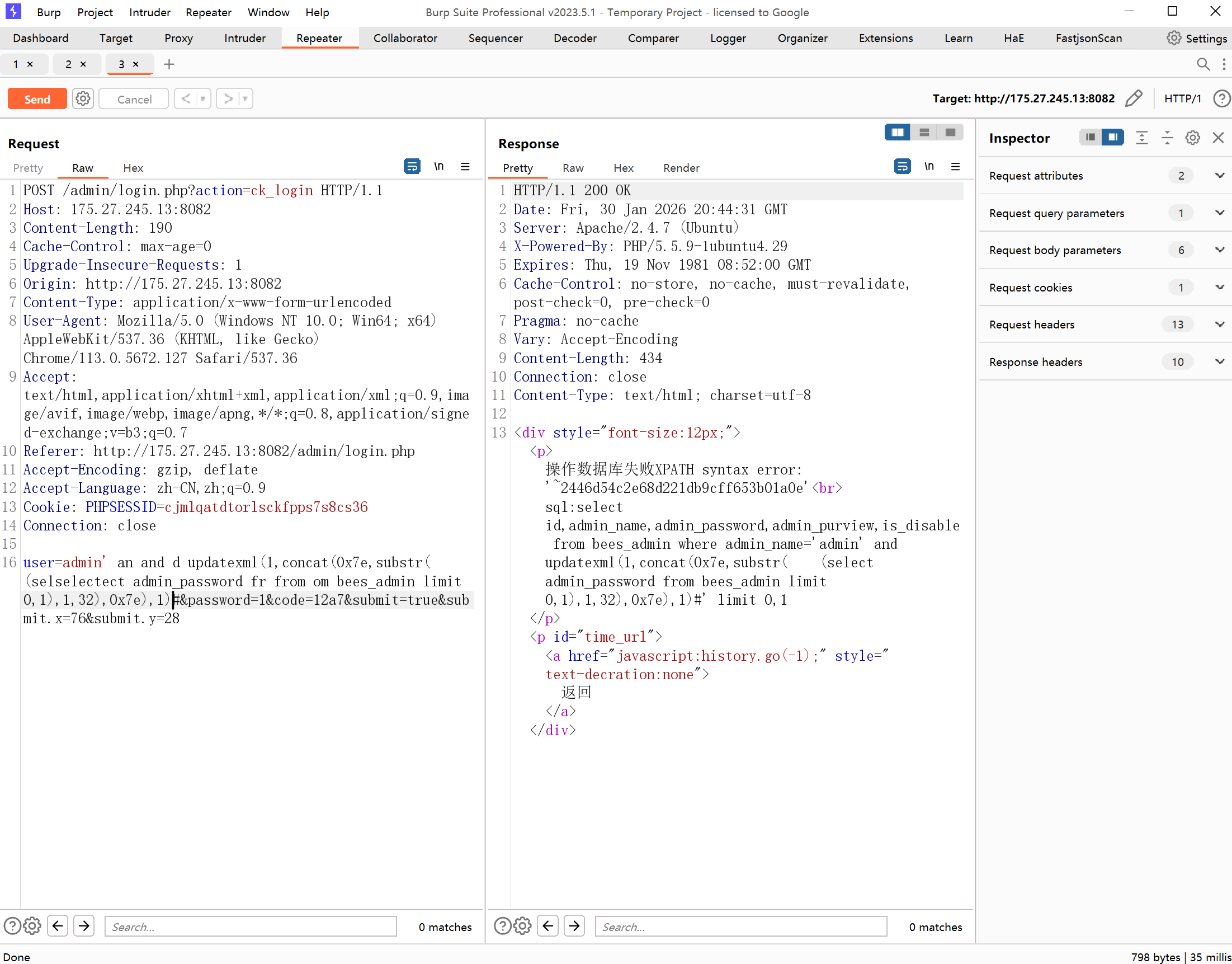Open the Settings button in top bar
This screenshot has height=964, width=1232.
[x=1196, y=38]
